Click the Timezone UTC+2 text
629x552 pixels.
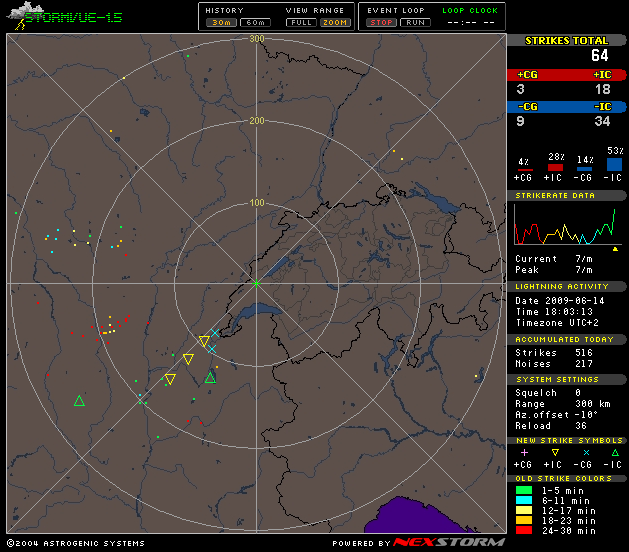pos(557,323)
